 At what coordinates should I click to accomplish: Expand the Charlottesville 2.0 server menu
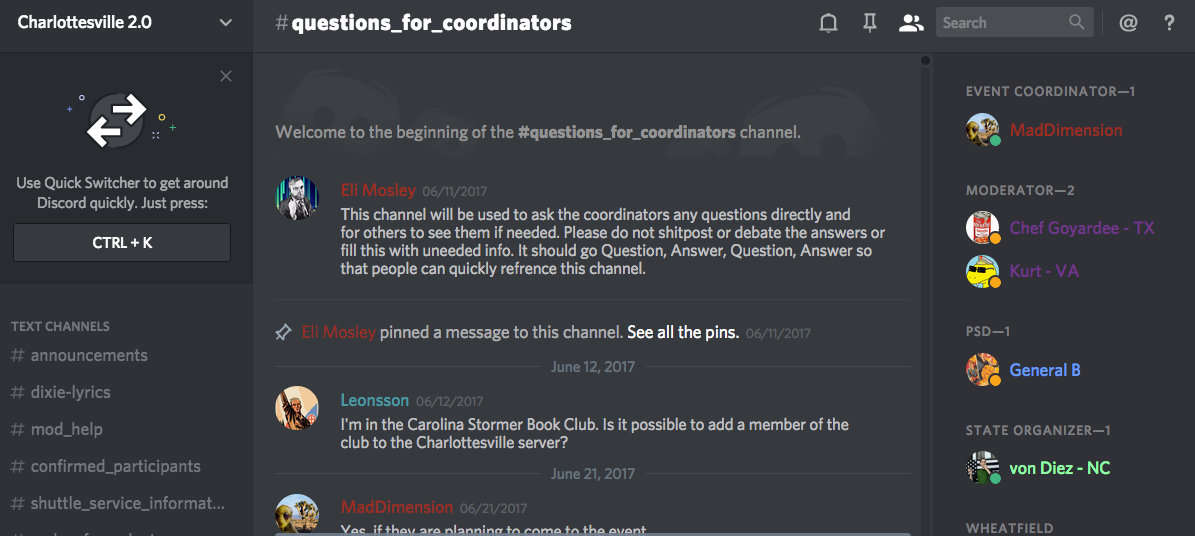pos(225,22)
